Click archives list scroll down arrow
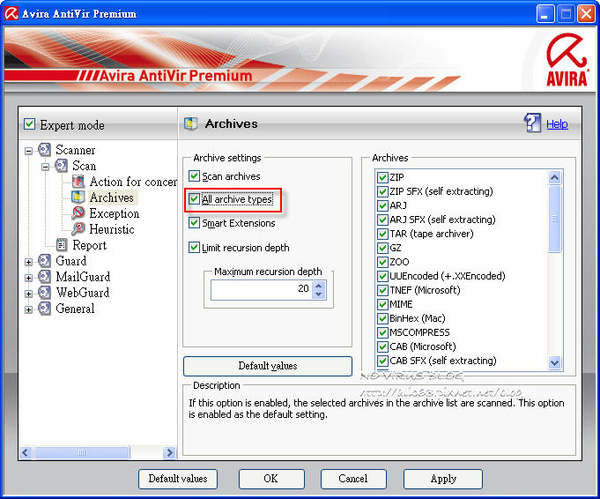This screenshot has width=600, height=499. tap(554, 362)
